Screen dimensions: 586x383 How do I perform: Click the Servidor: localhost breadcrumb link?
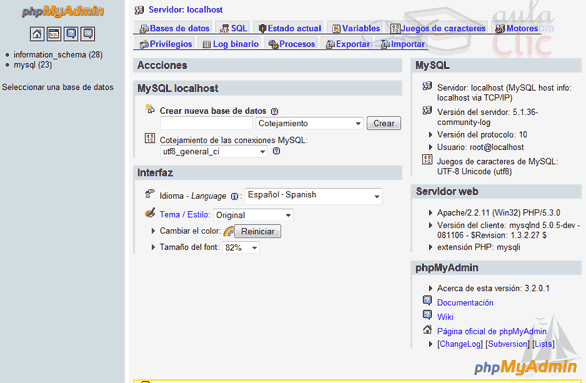pyautogui.click(x=185, y=10)
